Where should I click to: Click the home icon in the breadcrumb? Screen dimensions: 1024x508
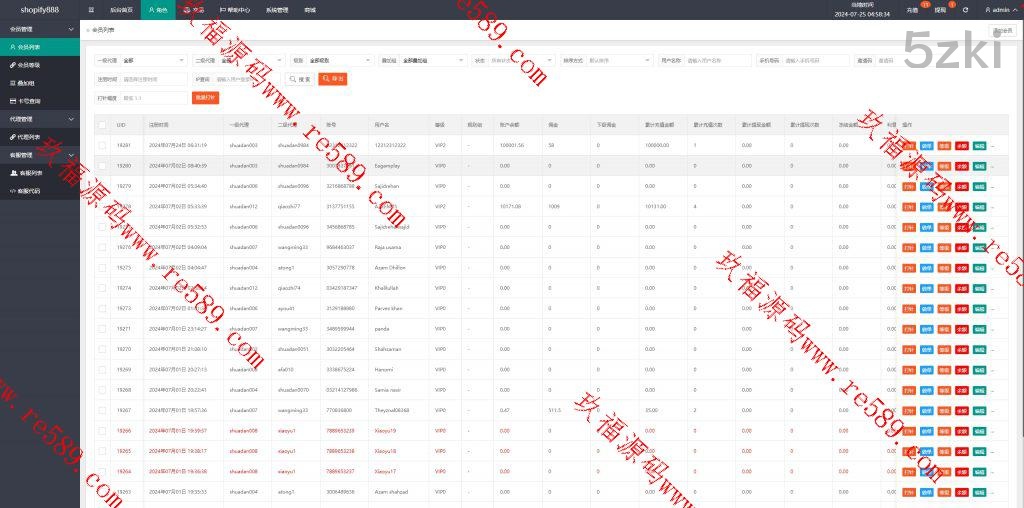pos(88,31)
